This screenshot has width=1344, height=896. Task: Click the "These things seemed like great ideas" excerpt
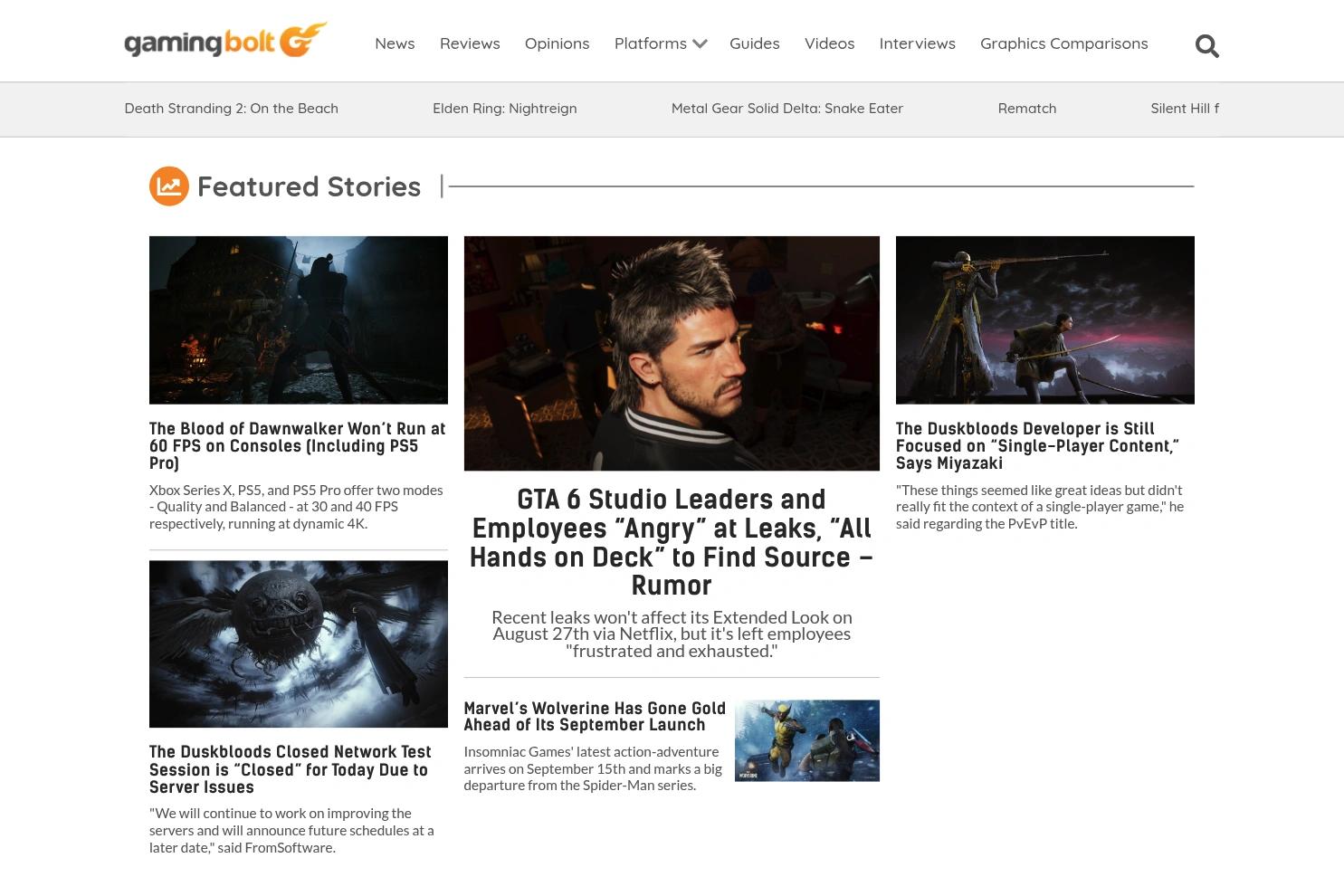click(x=1040, y=507)
